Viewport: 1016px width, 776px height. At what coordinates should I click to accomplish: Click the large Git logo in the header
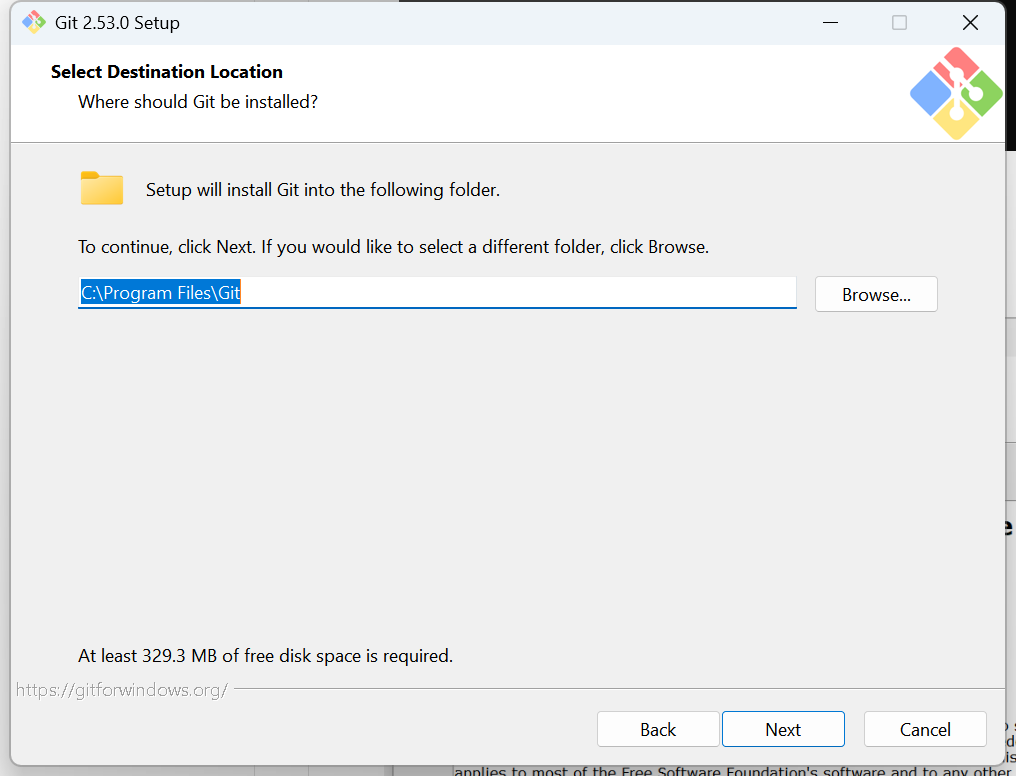tap(956, 93)
